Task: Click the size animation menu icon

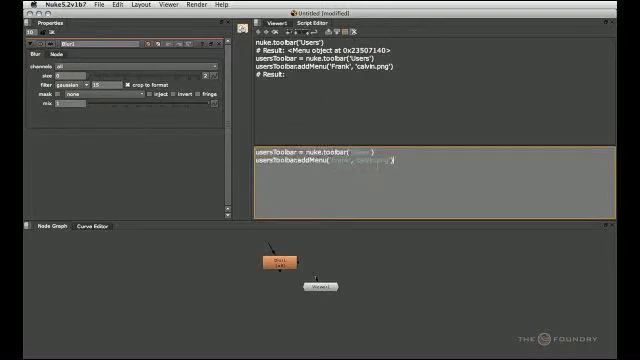Action: coord(214,76)
